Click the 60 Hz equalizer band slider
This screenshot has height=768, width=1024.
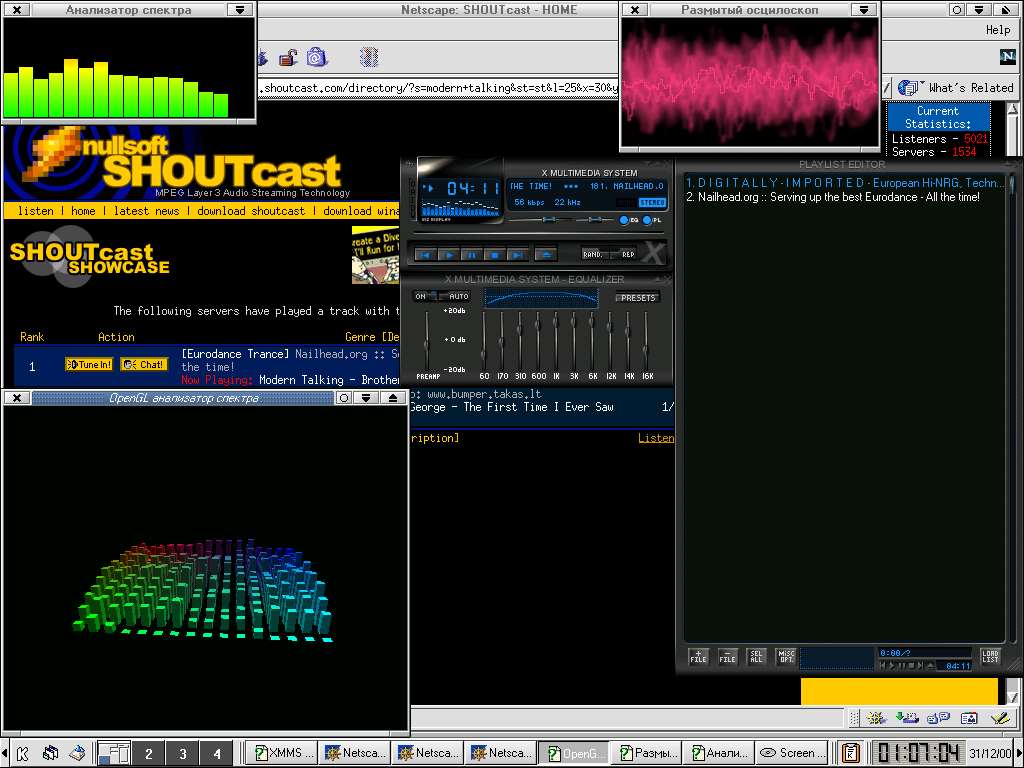(484, 340)
